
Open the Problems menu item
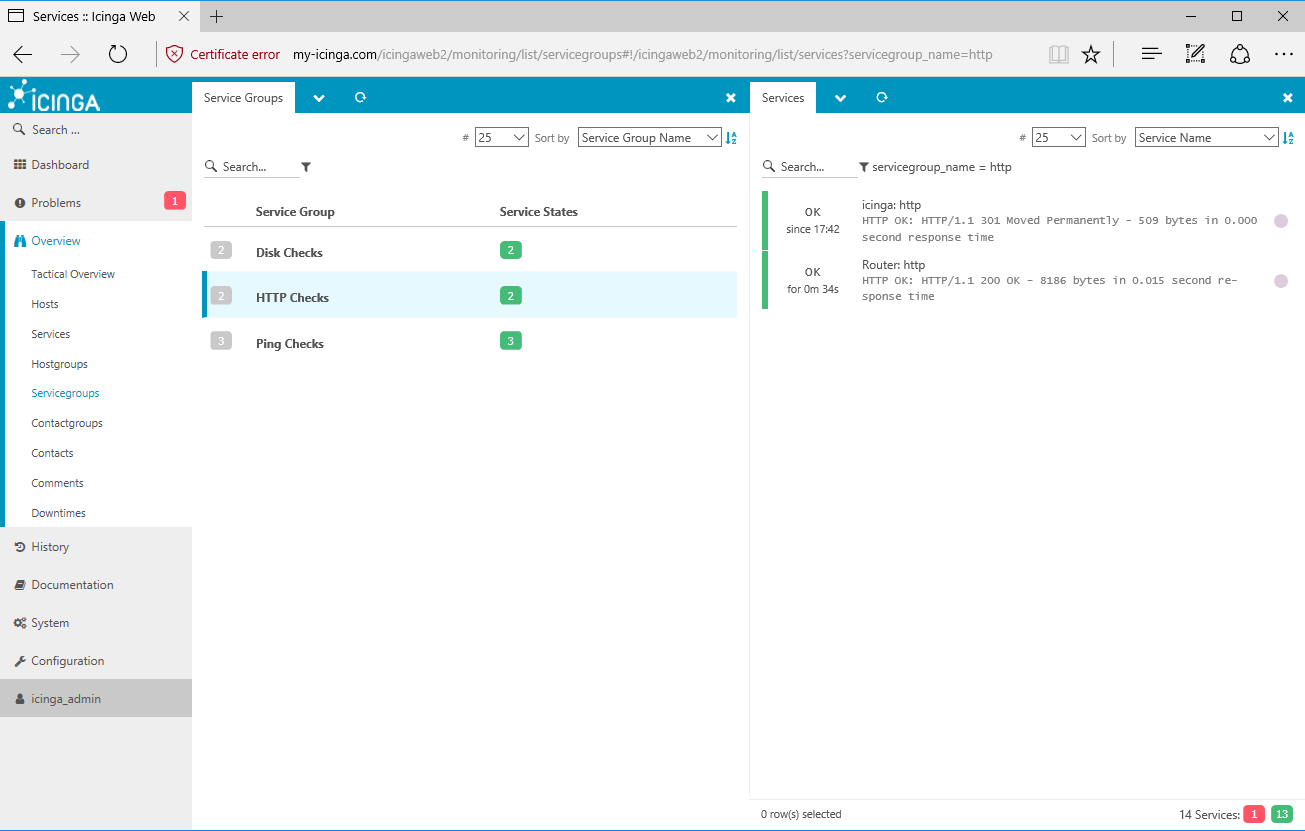[56, 203]
